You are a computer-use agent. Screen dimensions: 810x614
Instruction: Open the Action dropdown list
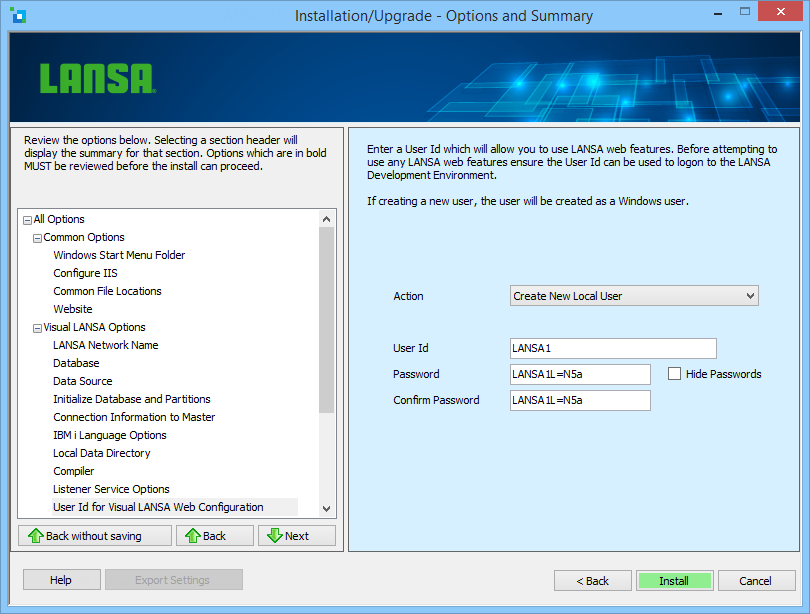pos(634,296)
